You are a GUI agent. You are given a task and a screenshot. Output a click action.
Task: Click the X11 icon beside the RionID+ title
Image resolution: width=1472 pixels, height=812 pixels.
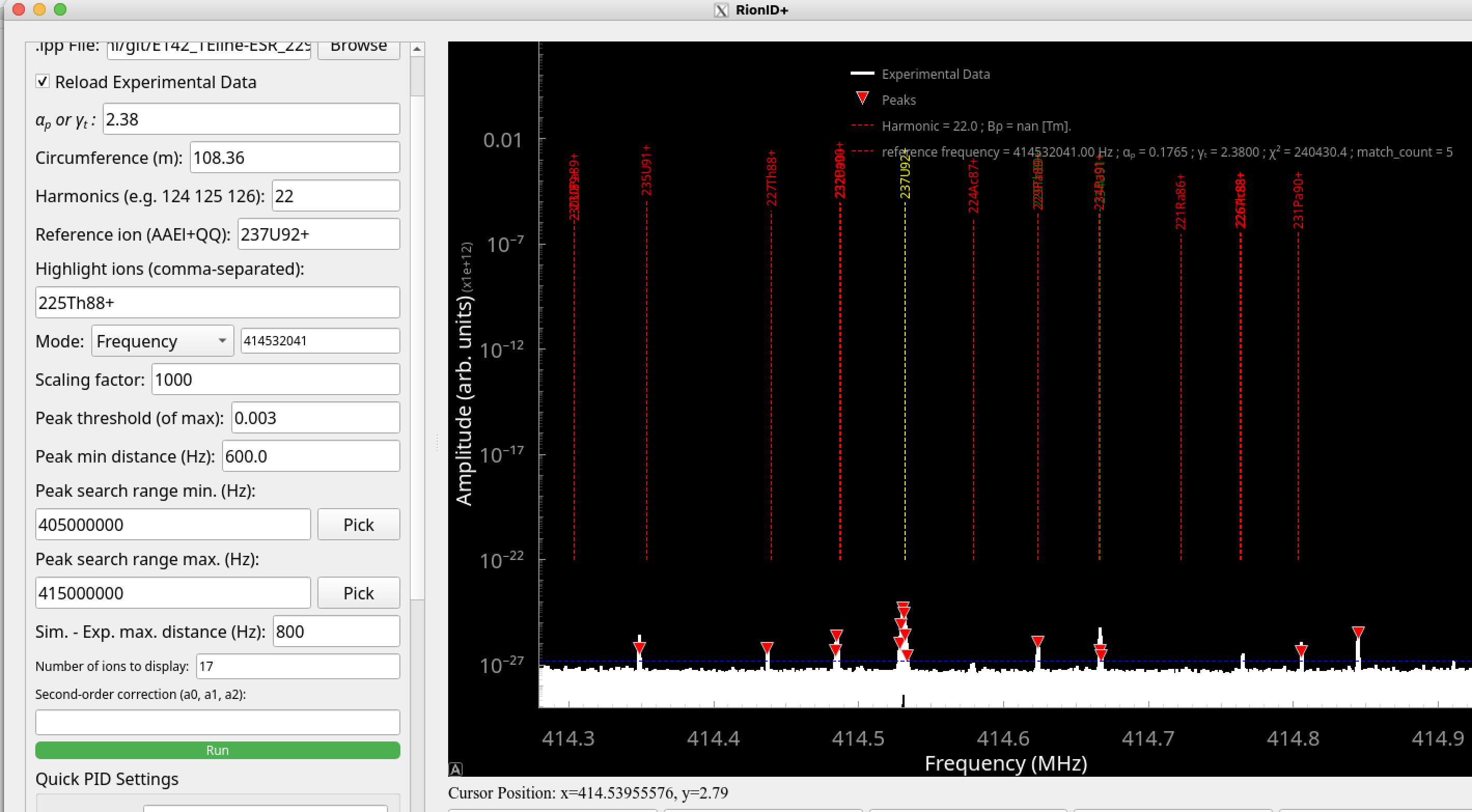pyautogui.click(x=721, y=10)
